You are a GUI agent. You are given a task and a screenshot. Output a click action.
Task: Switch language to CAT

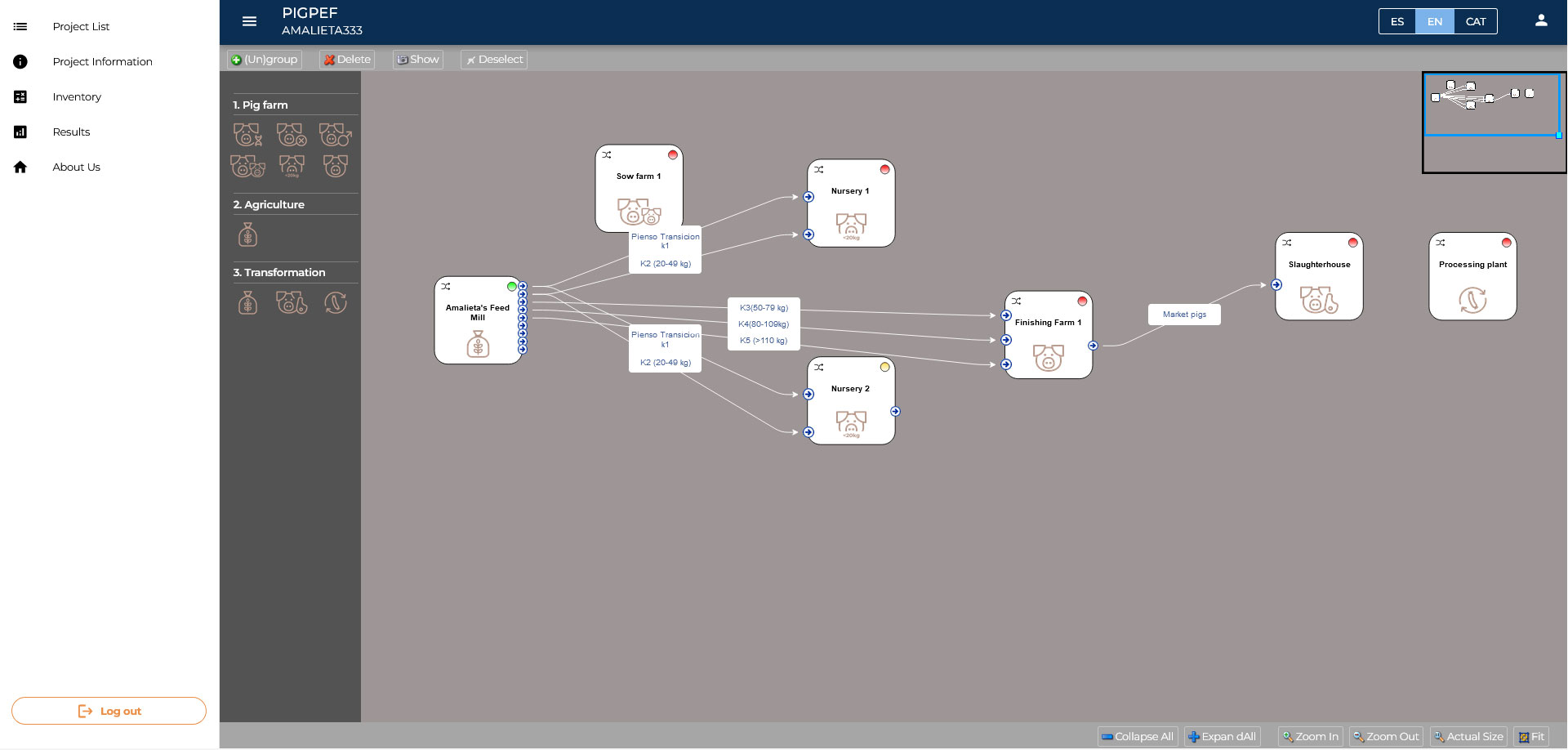(x=1475, y=21)
